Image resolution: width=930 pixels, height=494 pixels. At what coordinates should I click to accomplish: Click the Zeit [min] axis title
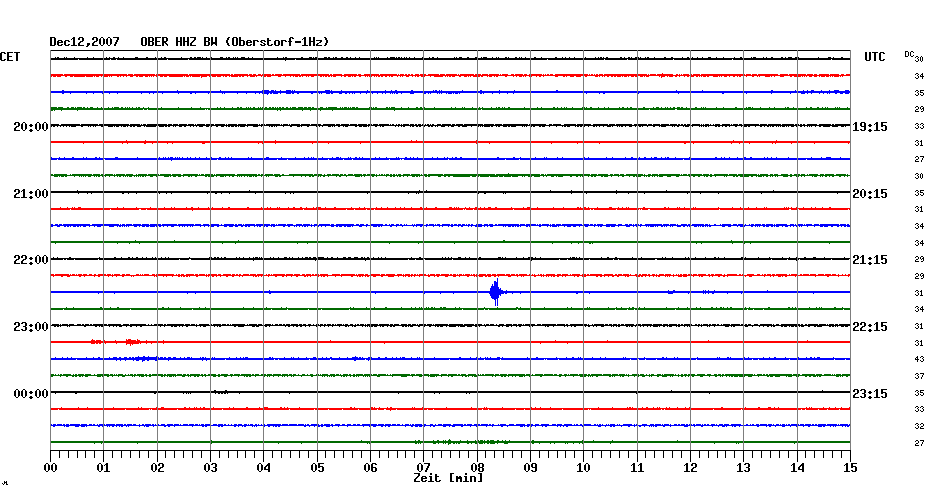click(x=448, y=478)
